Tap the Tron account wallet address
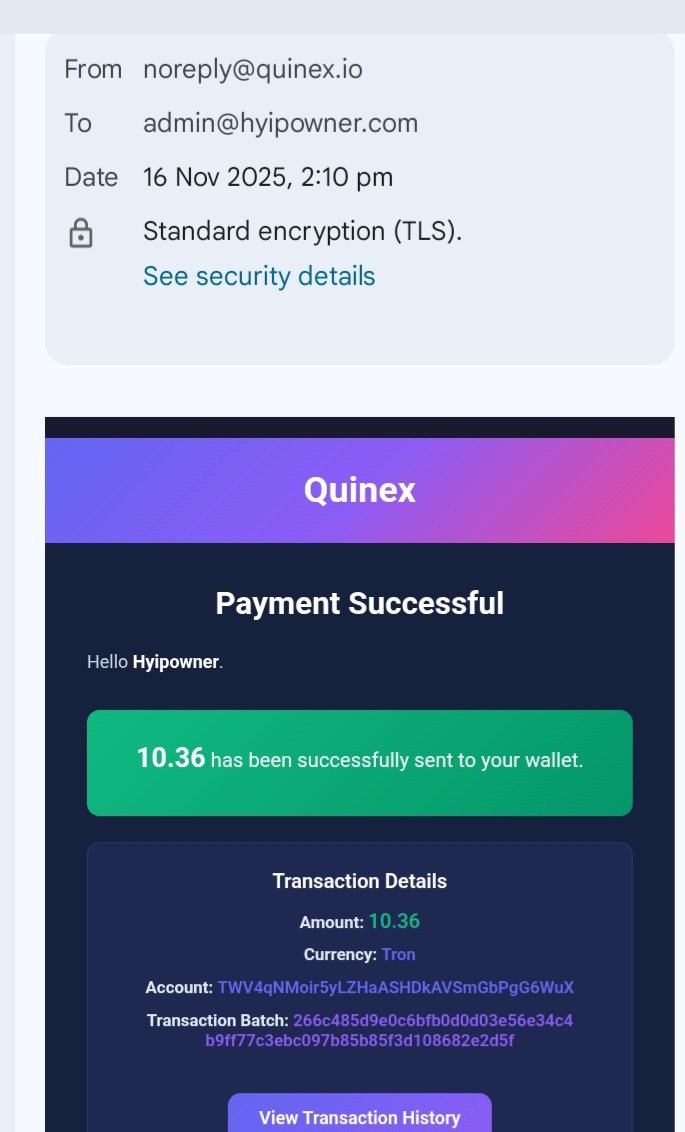685x1132 pixels. click(395, 987)
